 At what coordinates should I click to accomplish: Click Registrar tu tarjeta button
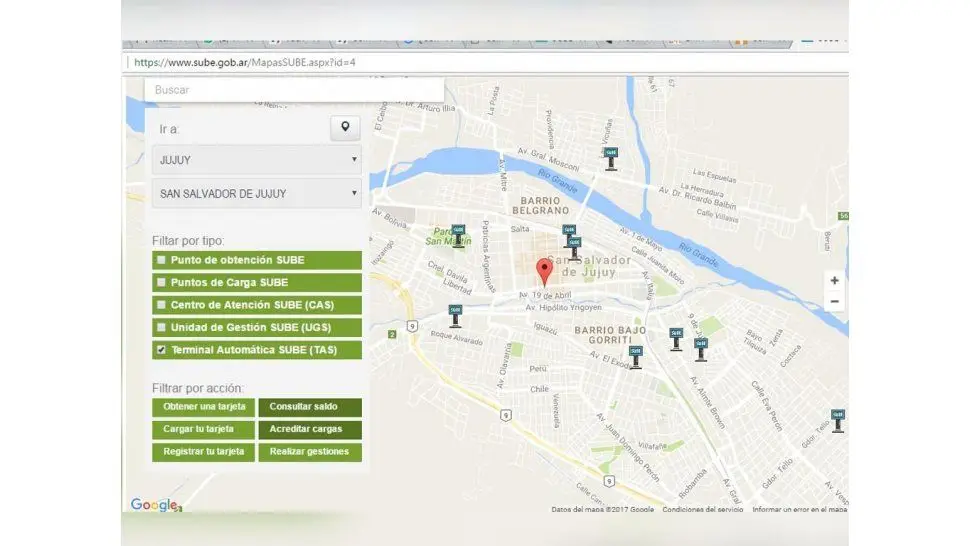click(204, 451)
